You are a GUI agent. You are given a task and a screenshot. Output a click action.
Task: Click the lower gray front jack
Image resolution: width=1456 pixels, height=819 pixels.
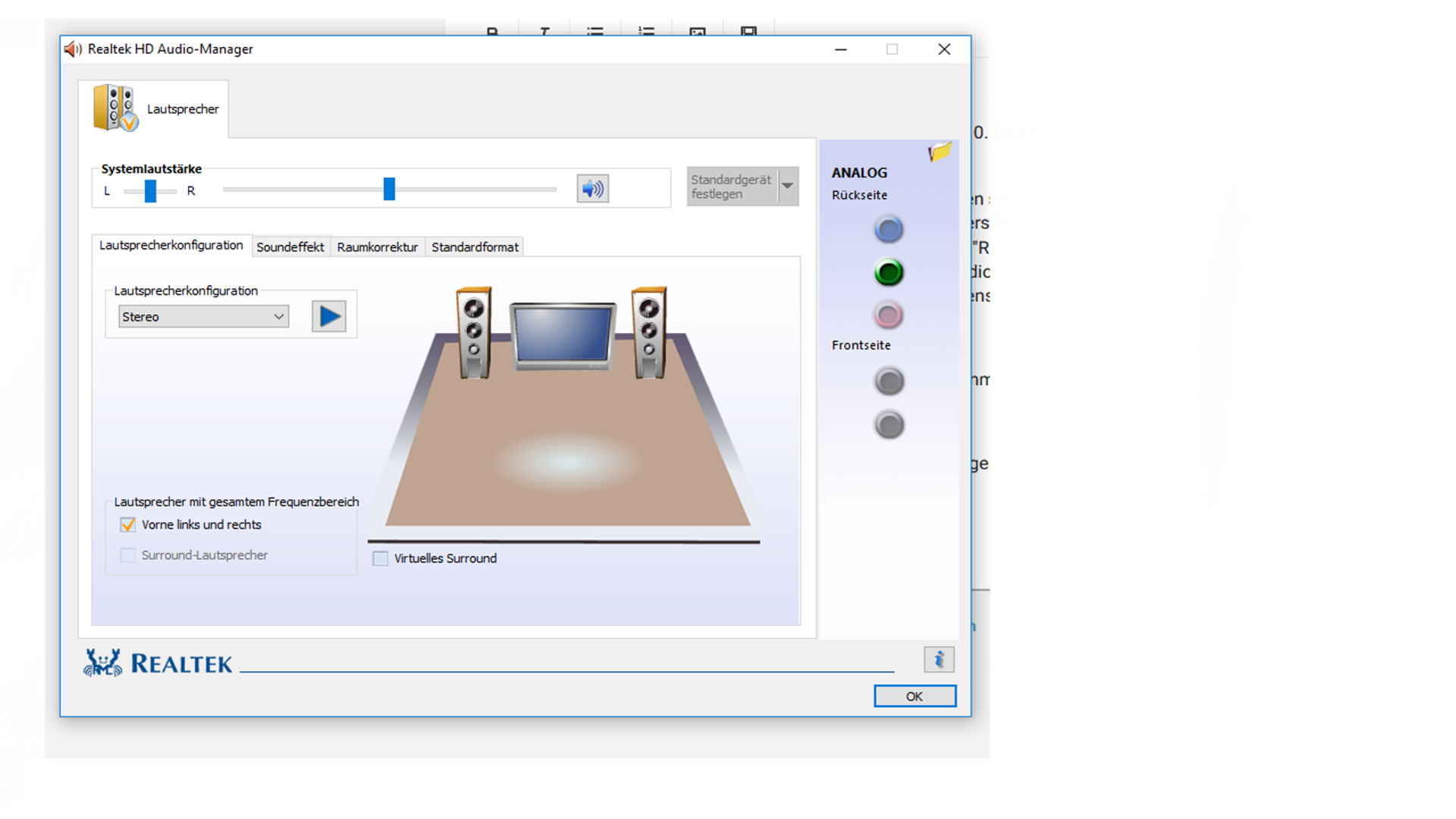[889, 425]
